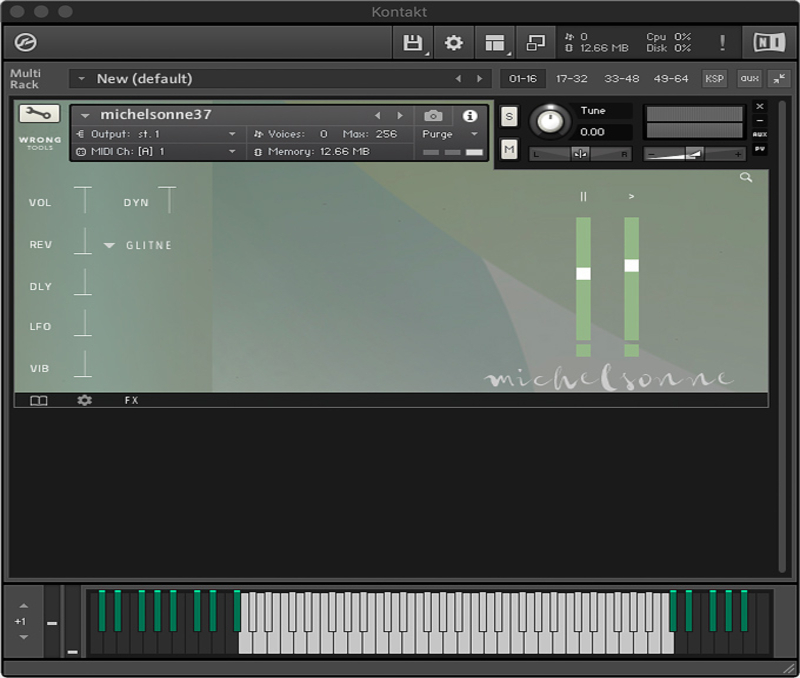
Task: Click the VOL control slider
Action: pos(83,199)
